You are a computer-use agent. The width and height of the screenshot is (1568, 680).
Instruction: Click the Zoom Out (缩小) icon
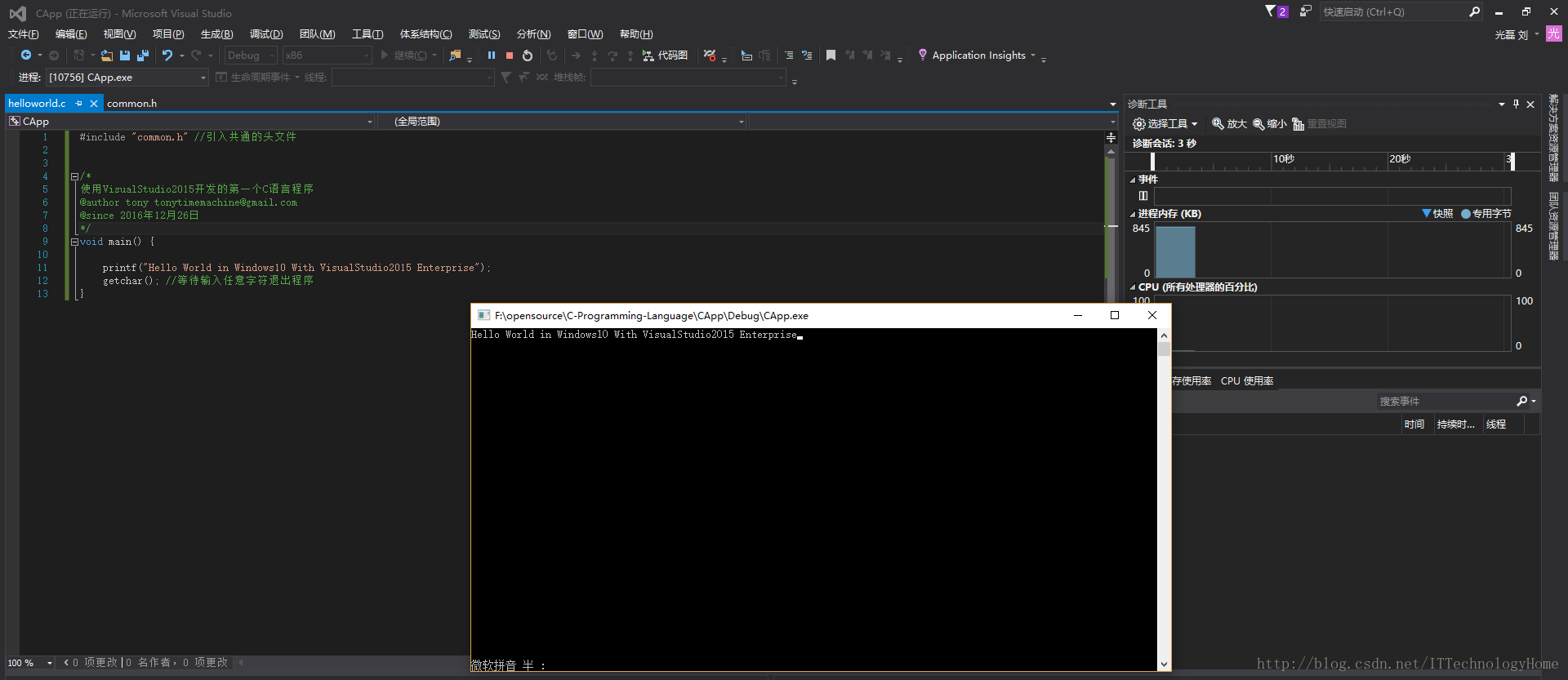1258,124
